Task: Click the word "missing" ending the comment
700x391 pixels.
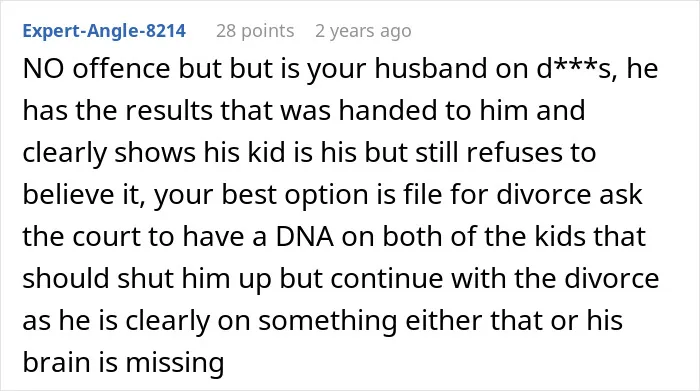Action: click(175, 364)
